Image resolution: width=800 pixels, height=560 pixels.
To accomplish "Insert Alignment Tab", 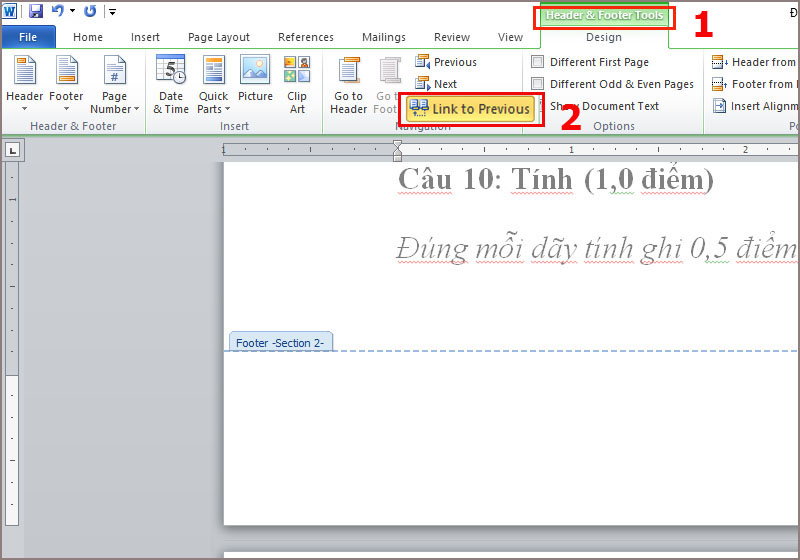I will pyautogui.click(x=755, y=106).
